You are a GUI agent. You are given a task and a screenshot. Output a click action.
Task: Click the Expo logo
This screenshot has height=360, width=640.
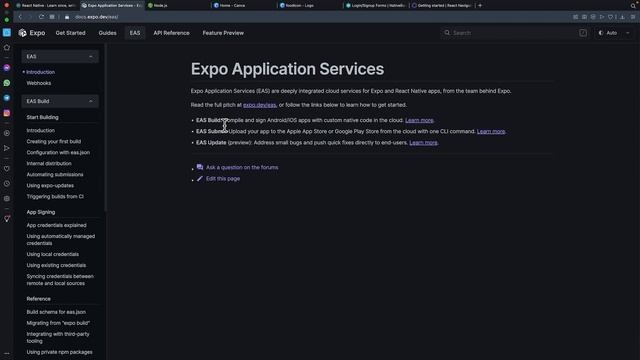click(x=32, y=33)
